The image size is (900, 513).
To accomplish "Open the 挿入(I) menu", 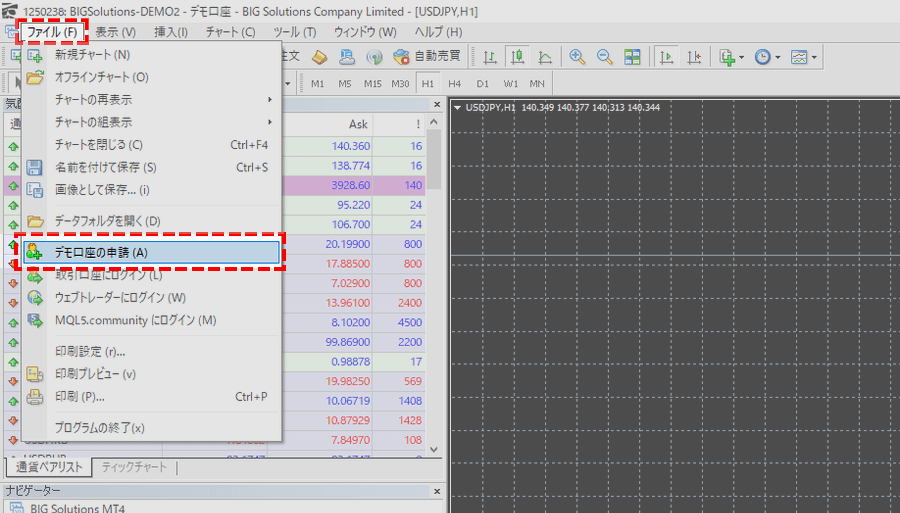I will pyautogui.click(x=170, y=32).
